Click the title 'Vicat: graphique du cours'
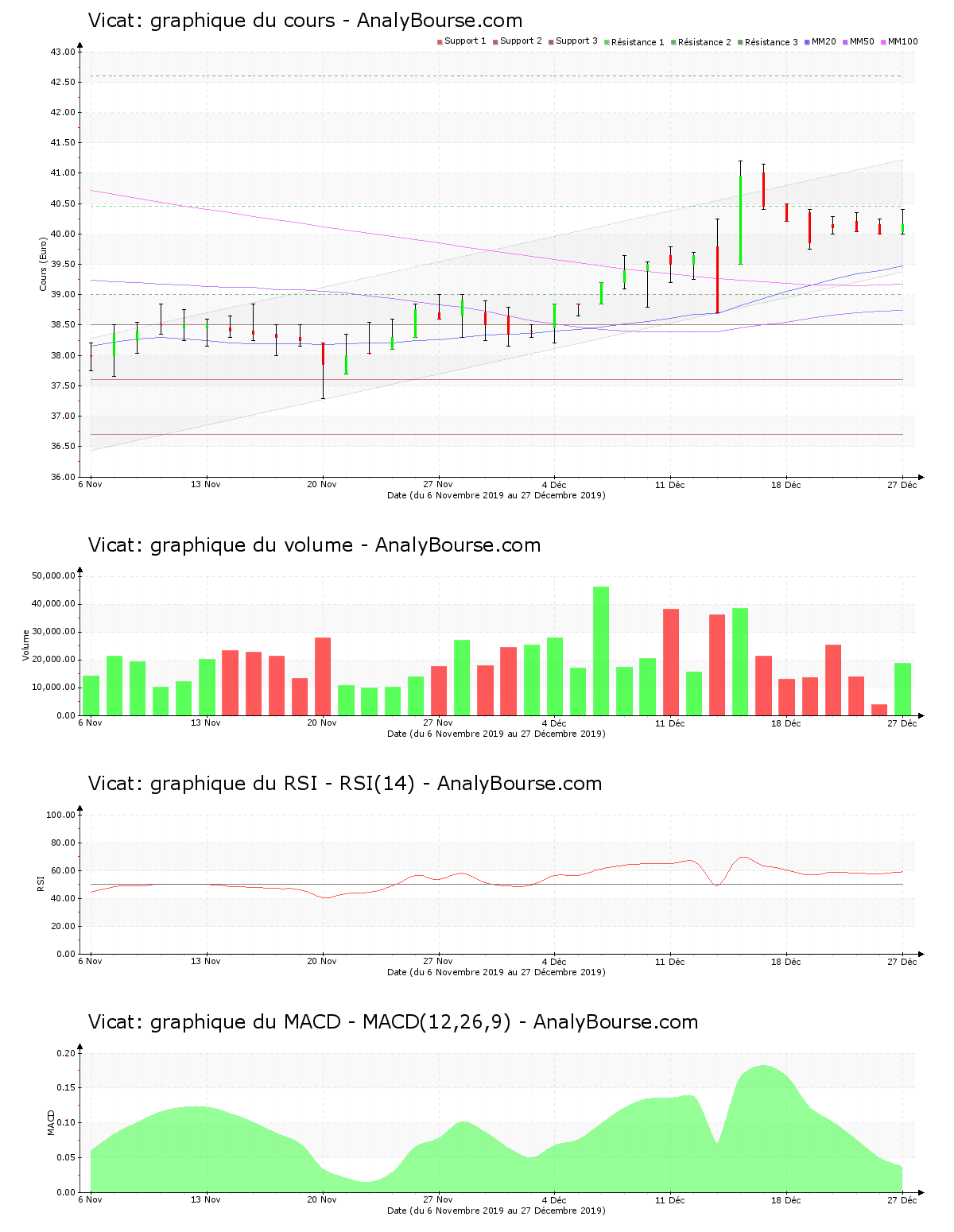Image resolution: width=954 pixels, height=1232 pixels. click(211, 21)
